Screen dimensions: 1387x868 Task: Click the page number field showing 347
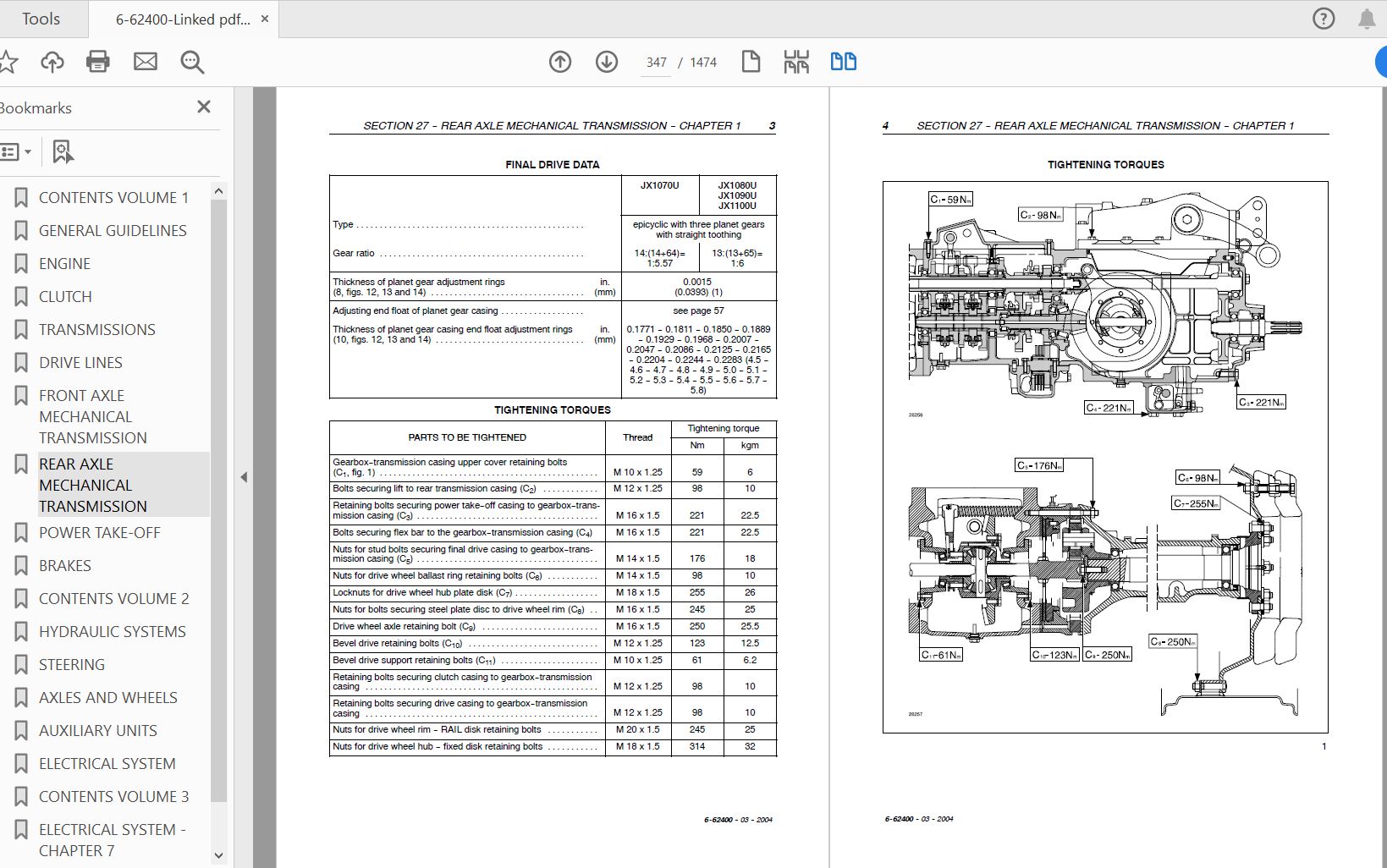pyautogui.click(x=656, y=63)
